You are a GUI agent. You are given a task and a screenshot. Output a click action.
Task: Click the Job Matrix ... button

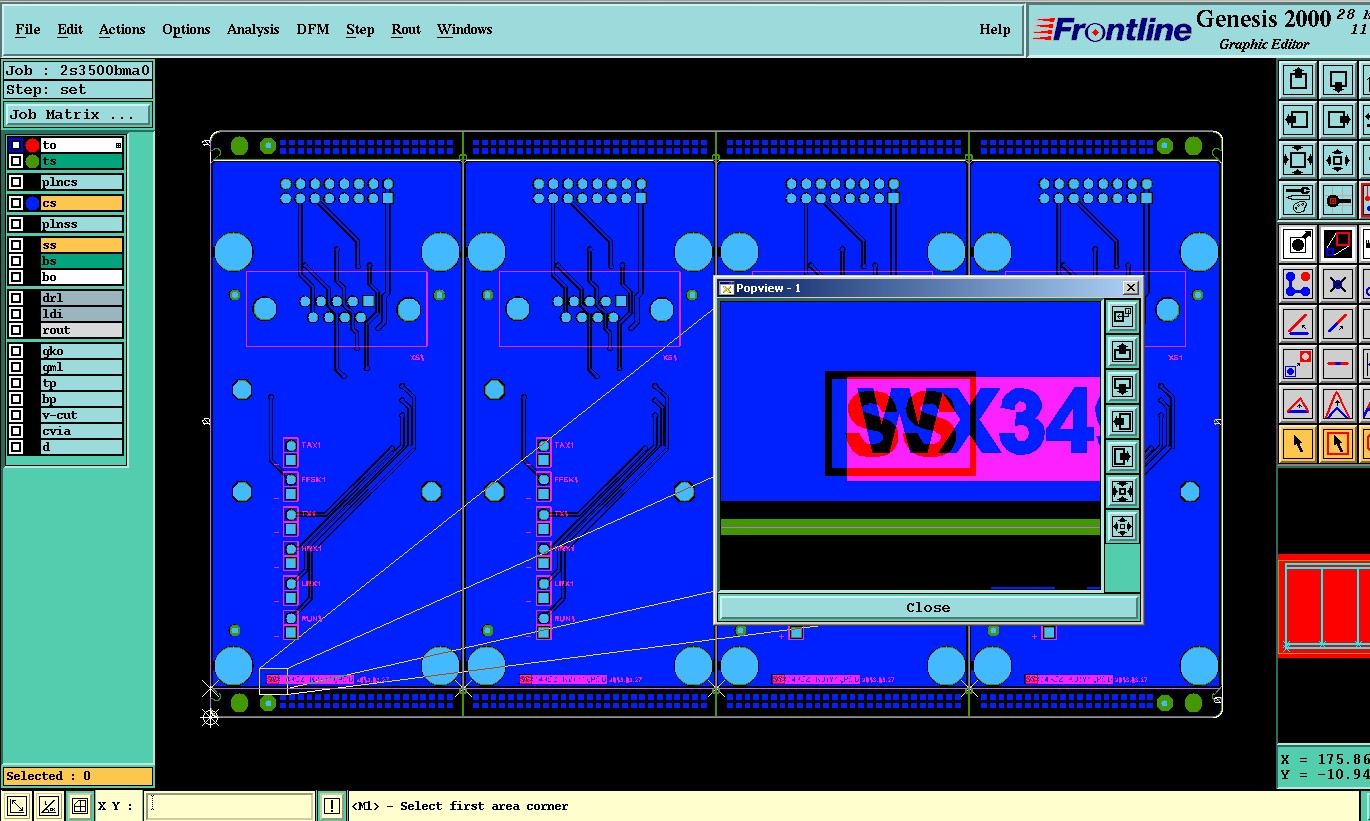click(78, 114)
